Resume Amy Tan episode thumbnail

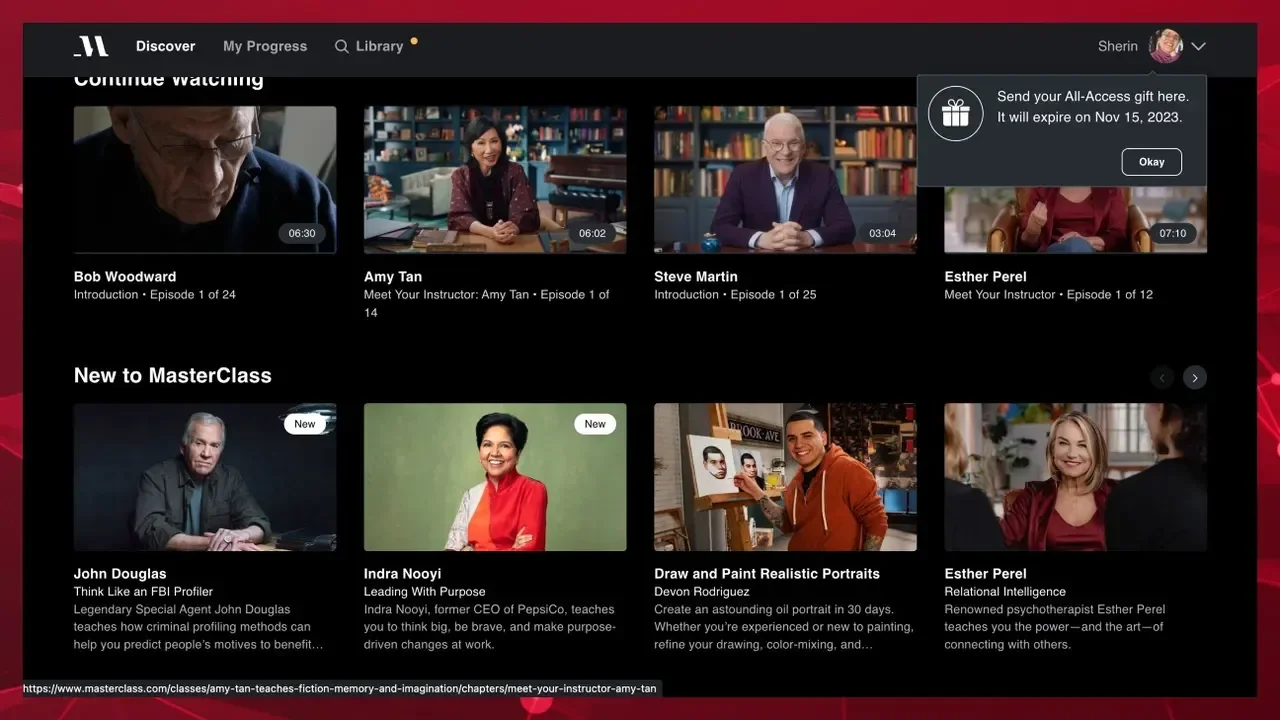click(x=495, y=180)
